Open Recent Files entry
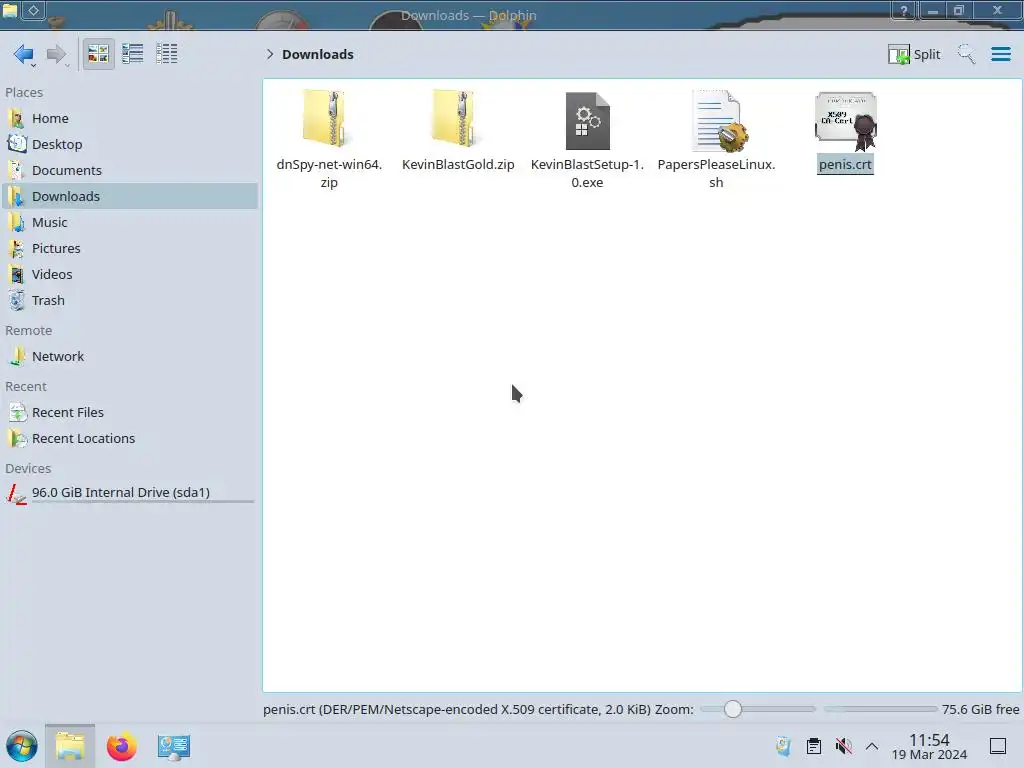This screenshot has height=768, width=1024. pos(130,413)
